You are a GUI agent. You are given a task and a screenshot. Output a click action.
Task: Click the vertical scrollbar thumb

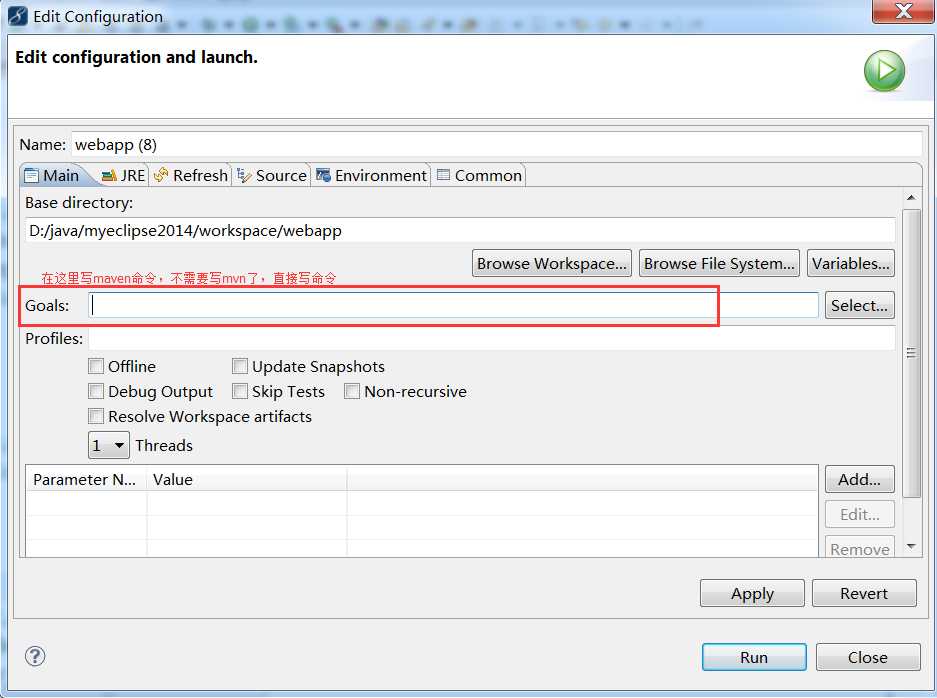pyautogui.click(x=911, y=353)
